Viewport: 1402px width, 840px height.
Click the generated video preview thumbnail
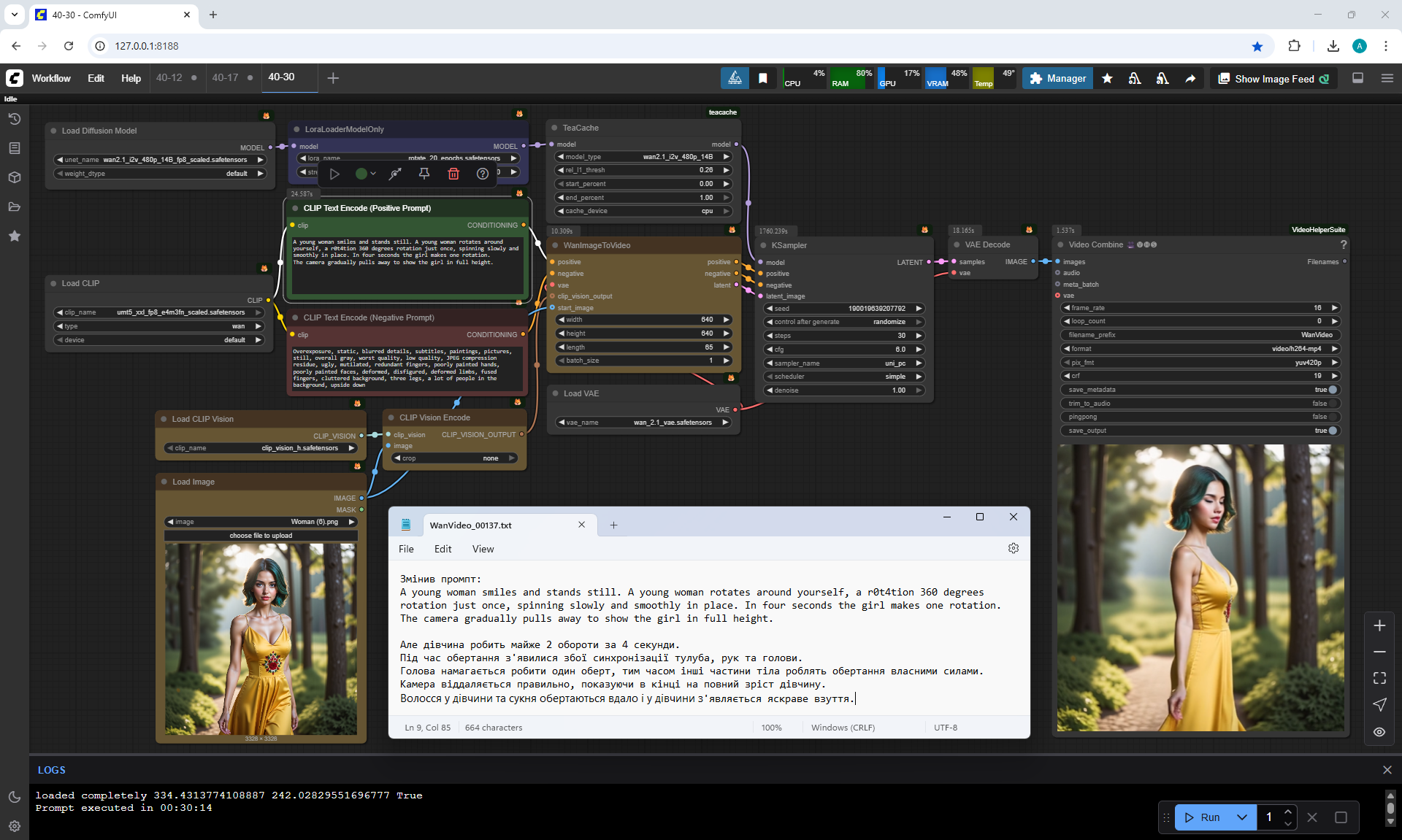(x=1200, y=587)
